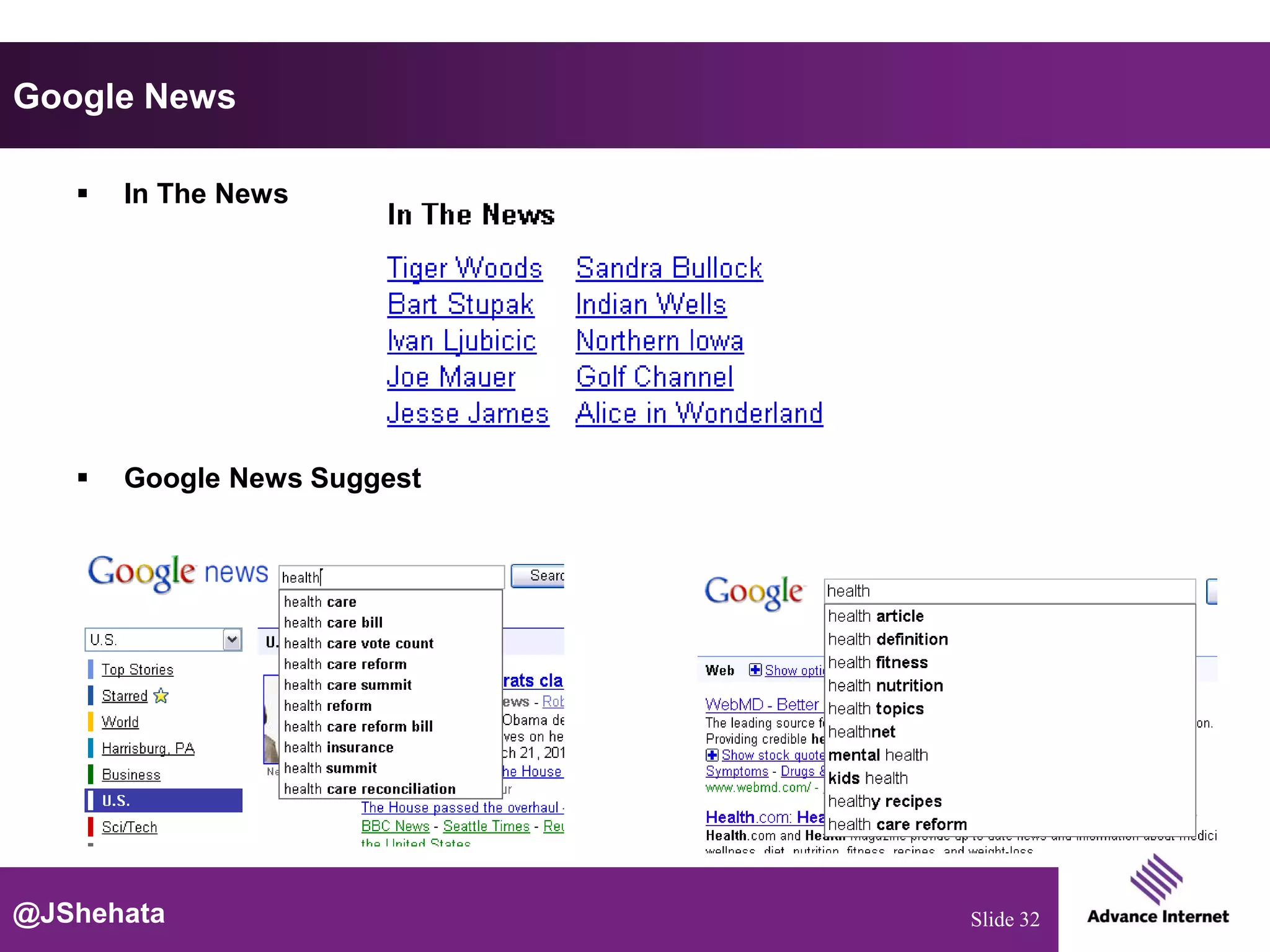Click the Google news logo
Image resolution: width=1270 pixels, height=952 pixels.
click(178, 573)
